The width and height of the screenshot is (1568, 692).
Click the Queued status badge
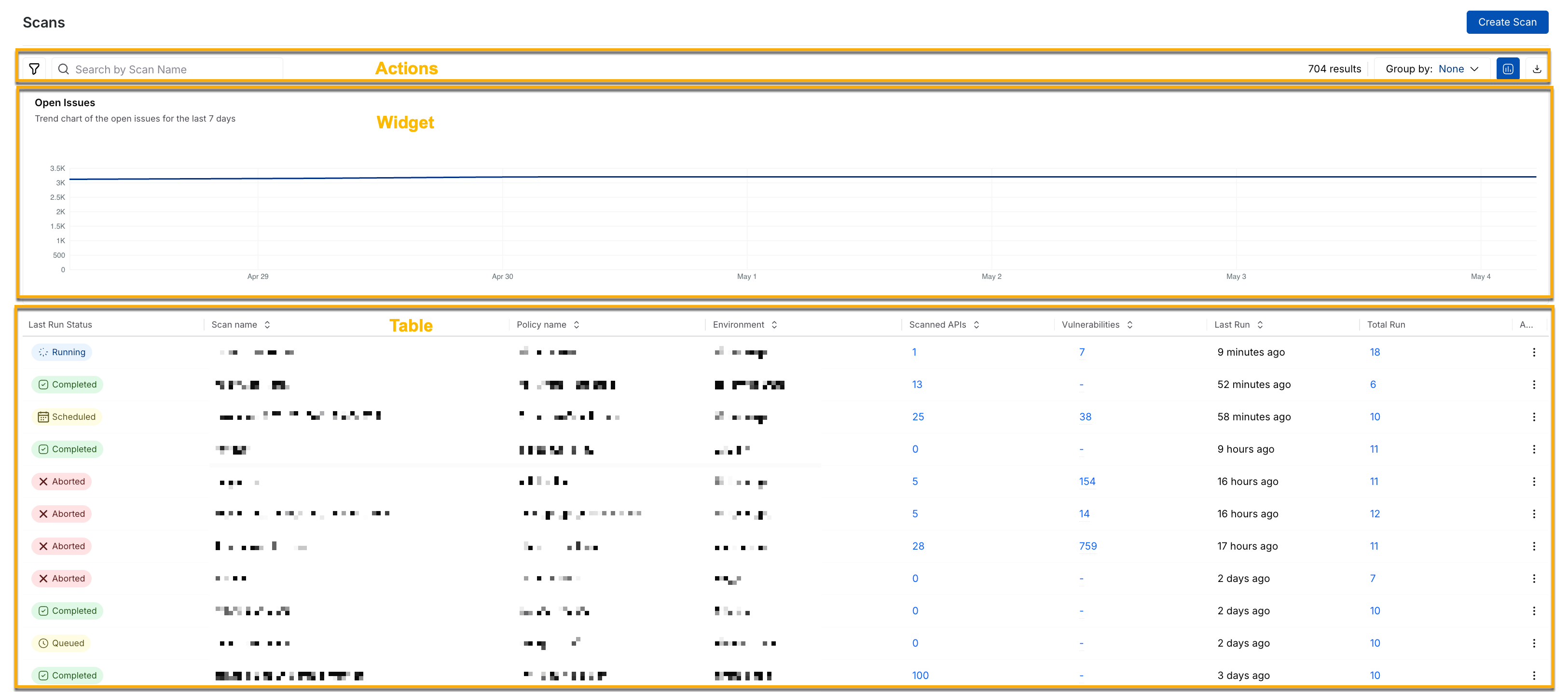61,643
